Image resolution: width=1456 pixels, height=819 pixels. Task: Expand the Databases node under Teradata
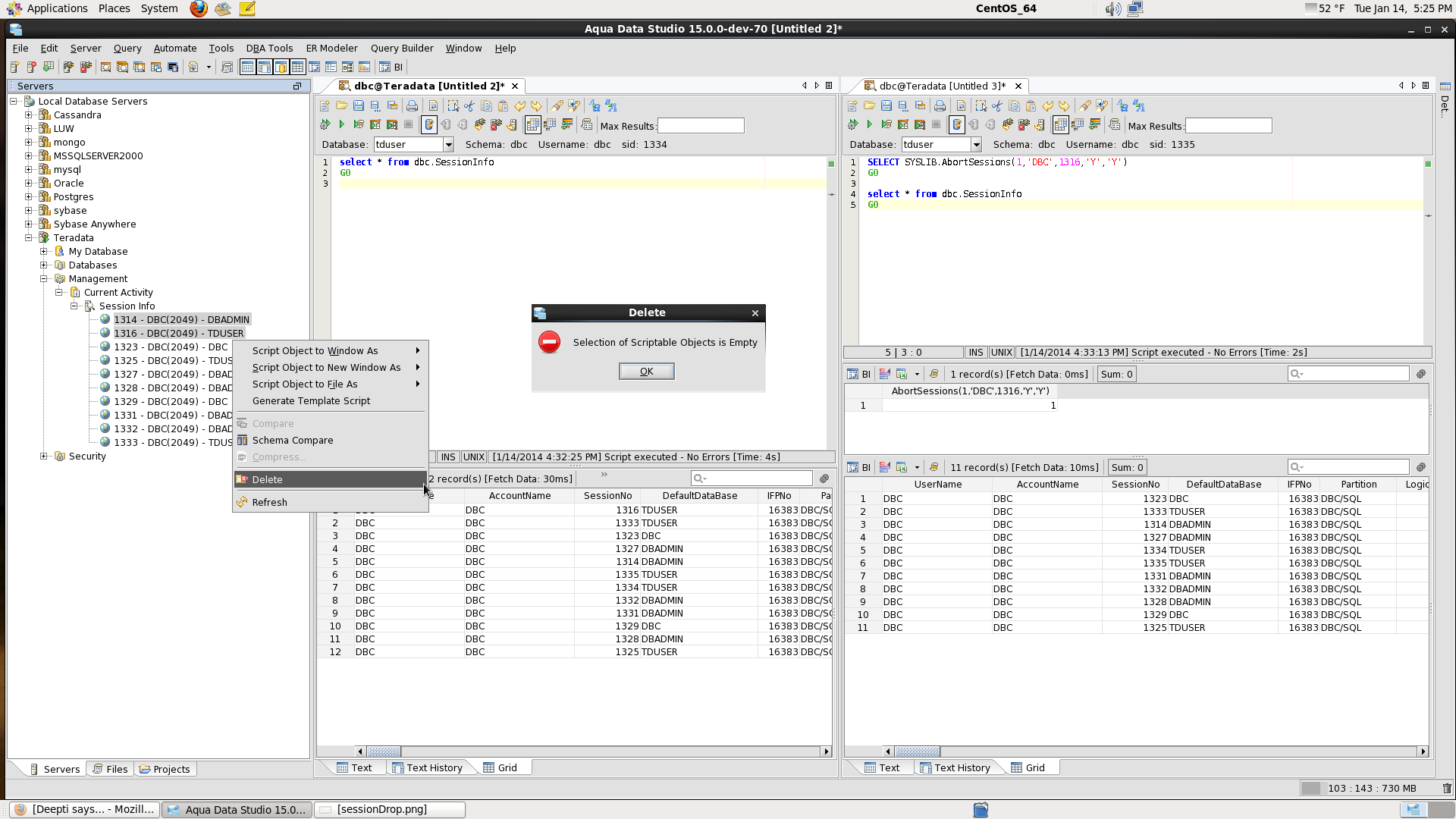coord(44,265)
